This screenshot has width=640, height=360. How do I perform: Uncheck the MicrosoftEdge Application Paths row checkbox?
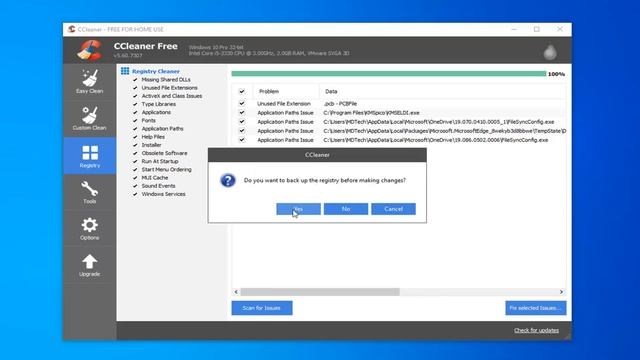pyautogui.click(x=242, y=131)
